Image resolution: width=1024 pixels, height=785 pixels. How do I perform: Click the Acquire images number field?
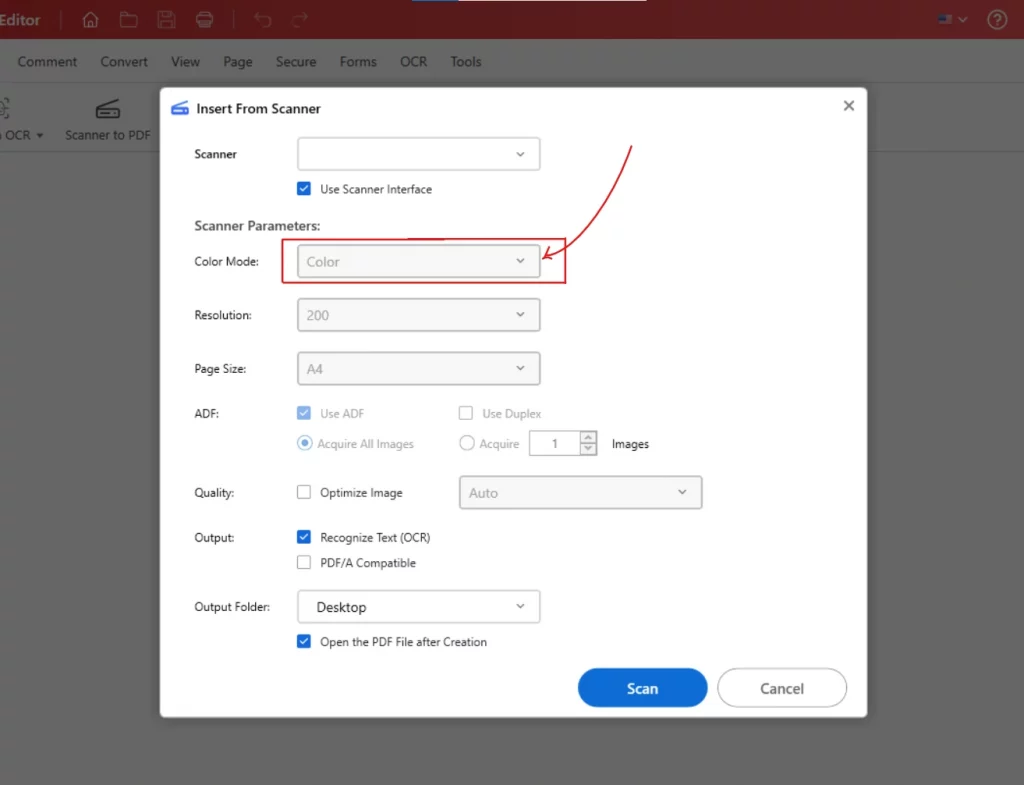[x=554, y=443]
